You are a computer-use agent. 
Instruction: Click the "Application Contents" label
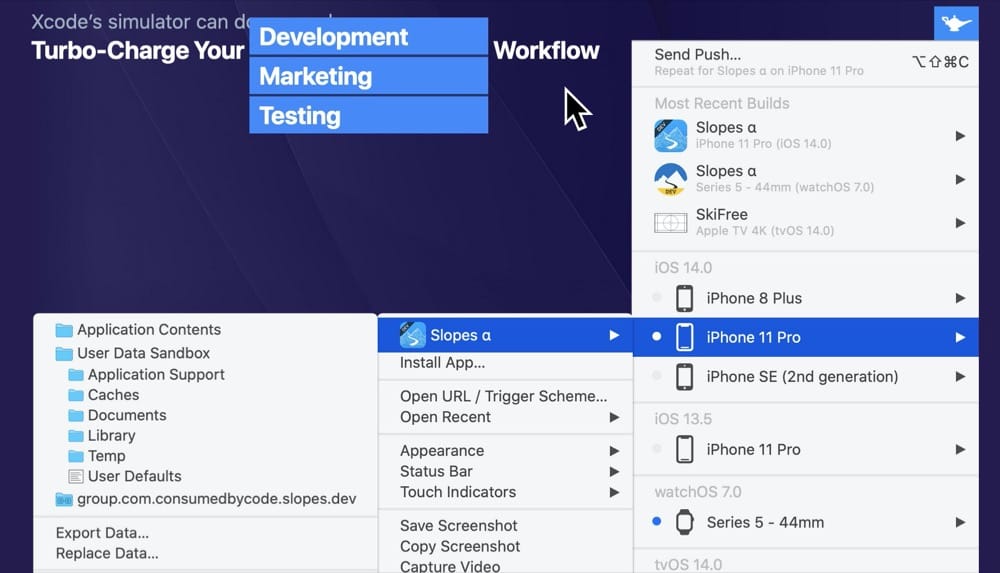[149, 330]
